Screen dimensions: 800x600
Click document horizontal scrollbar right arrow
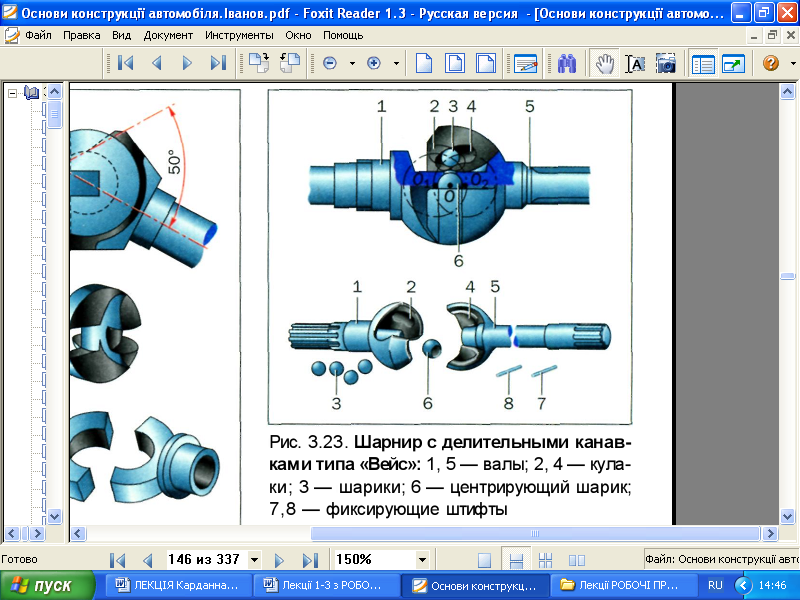click(x=770, y=534)
